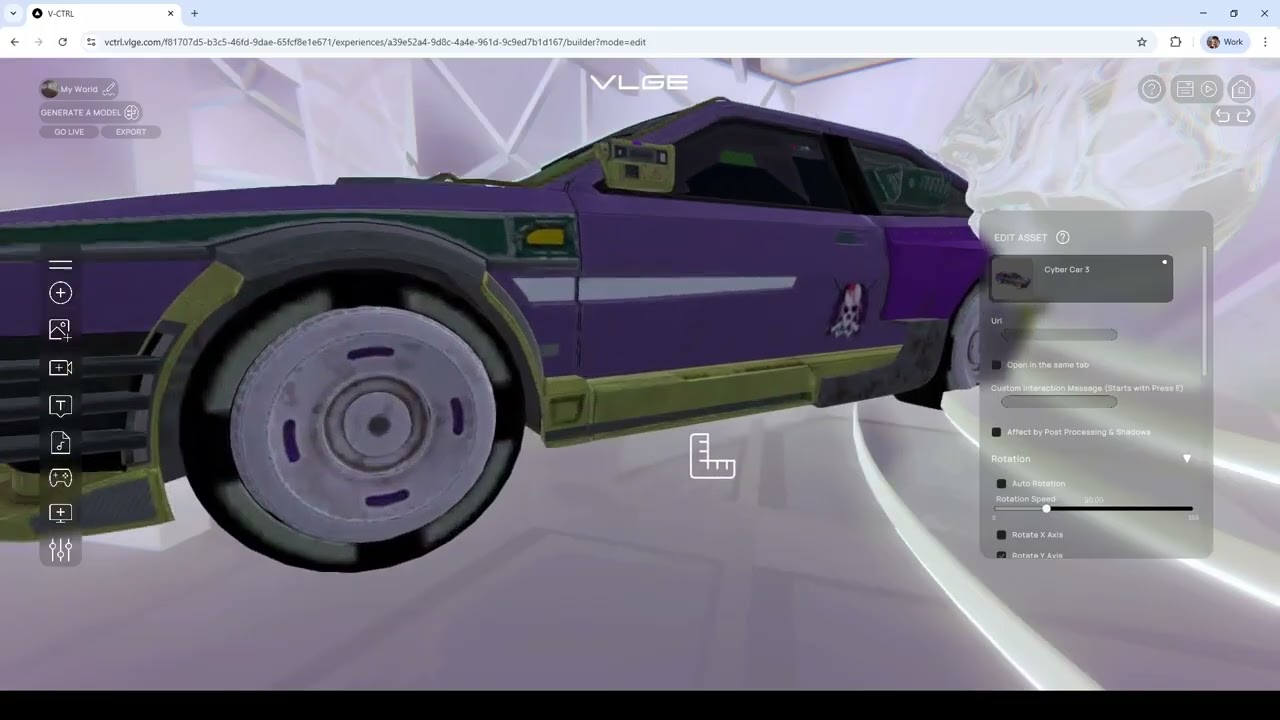This screenshot has height=720, width=1280.
Task: Click the add asset plus circle icon
Action: point(60,293)
